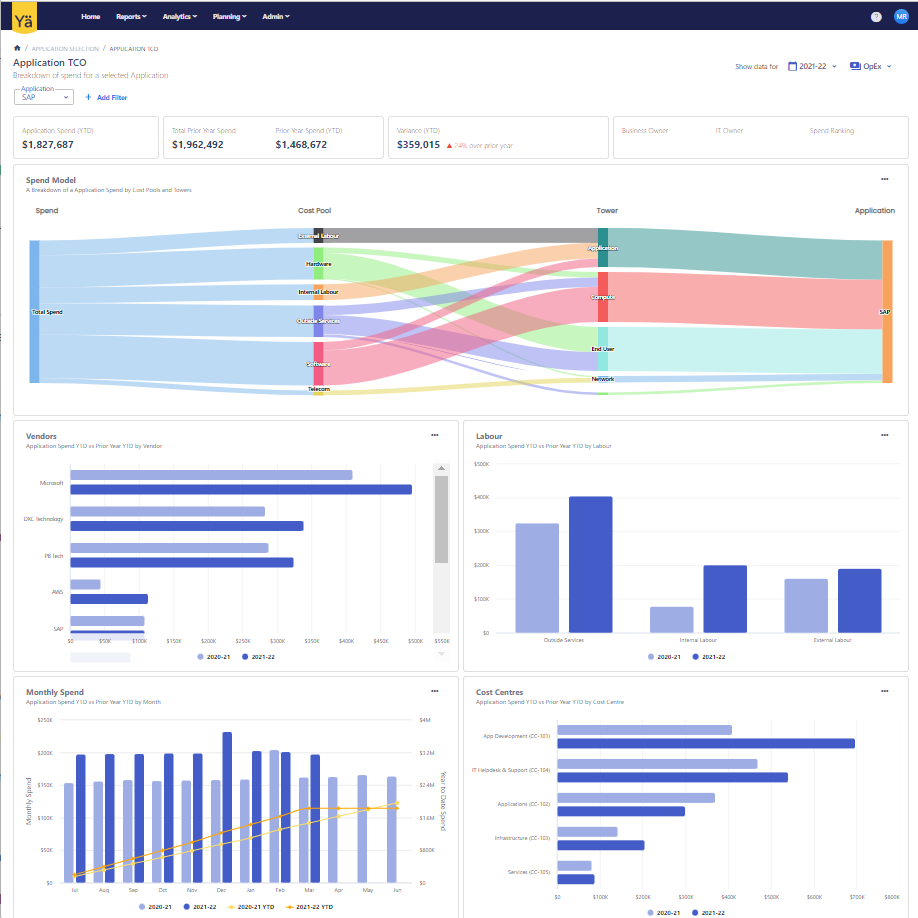Open Cost Centres ellipsis menu

tap(884, 691)
